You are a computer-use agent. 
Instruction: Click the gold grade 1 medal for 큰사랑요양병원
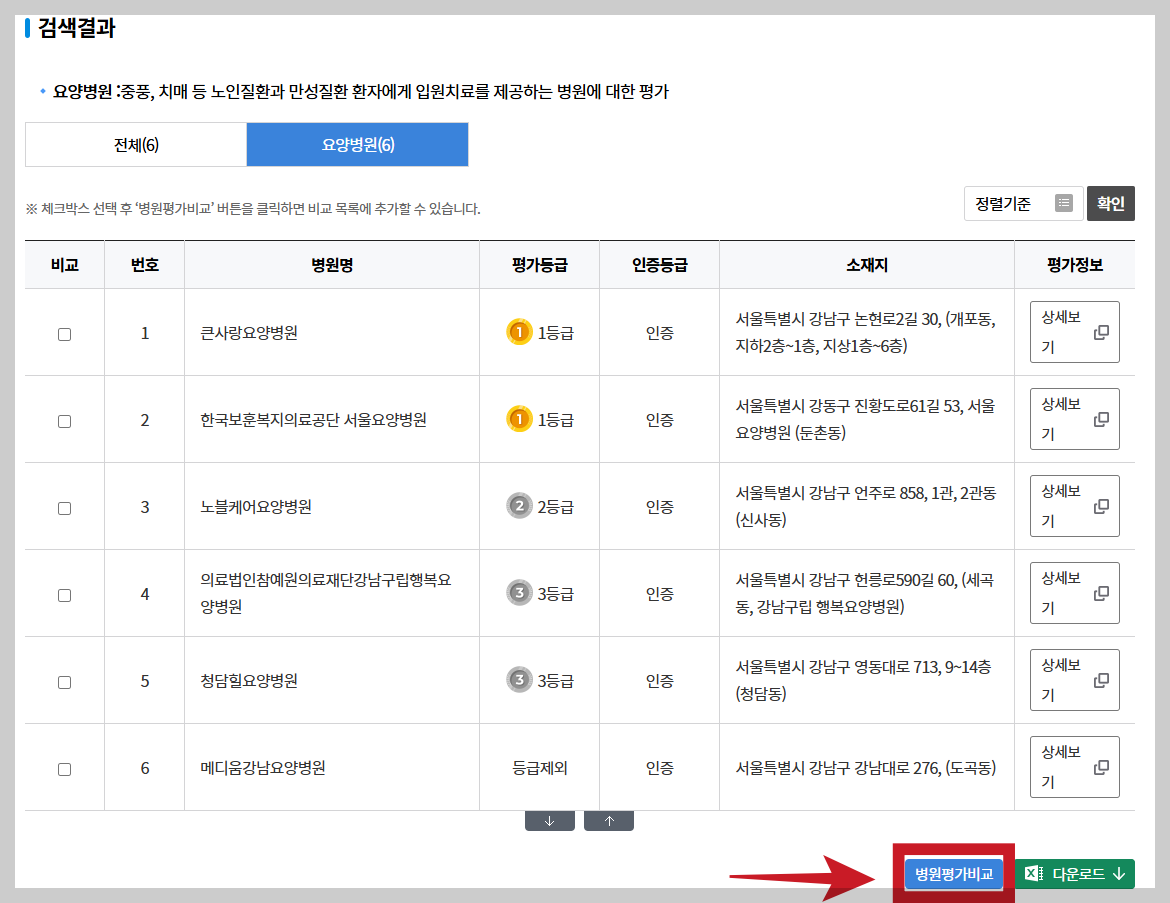(x=519, y=332)
